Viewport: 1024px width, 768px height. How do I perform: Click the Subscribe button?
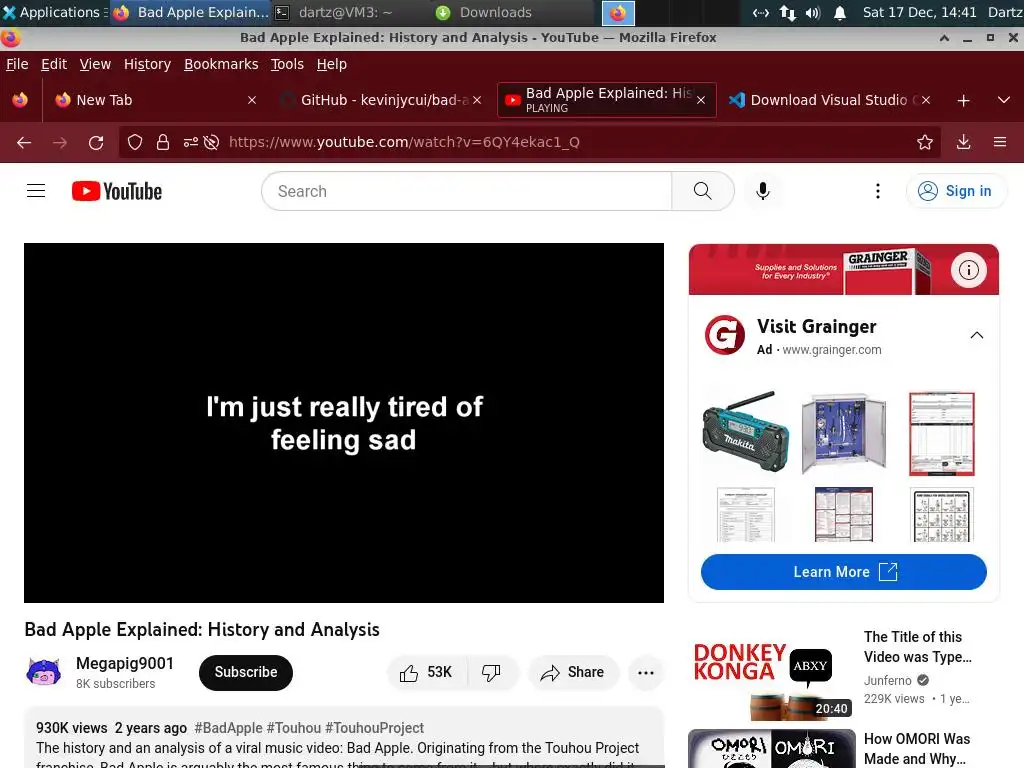(x=246, y=673)
